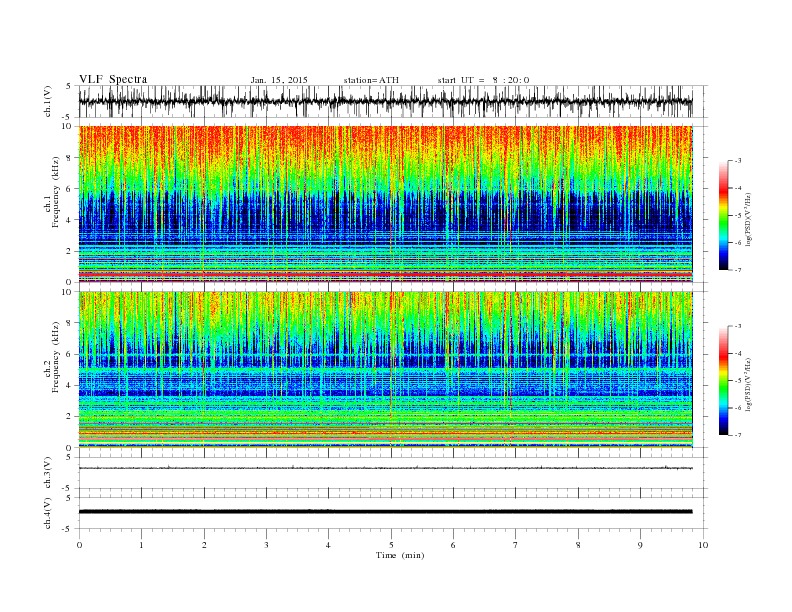The image size is (792, 612).
Task: Select the "start UT = 8 :20: 0" text
Action: point(483,80)
